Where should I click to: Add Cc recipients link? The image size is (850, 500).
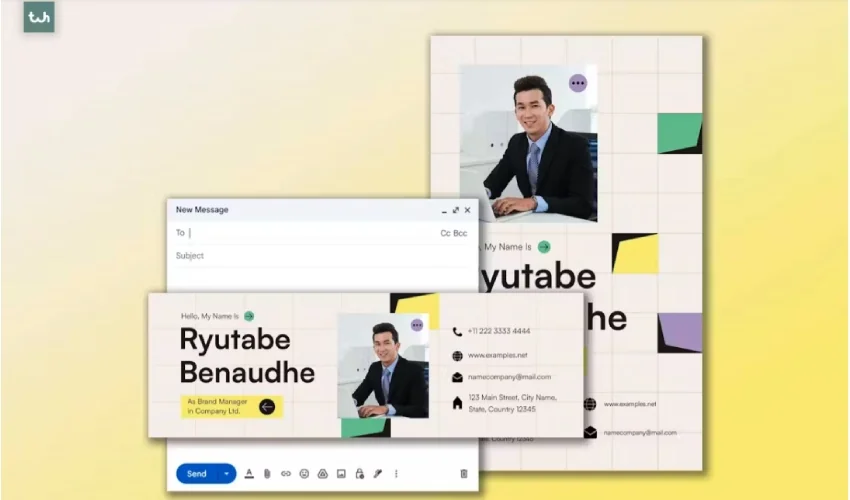(445, 233)
